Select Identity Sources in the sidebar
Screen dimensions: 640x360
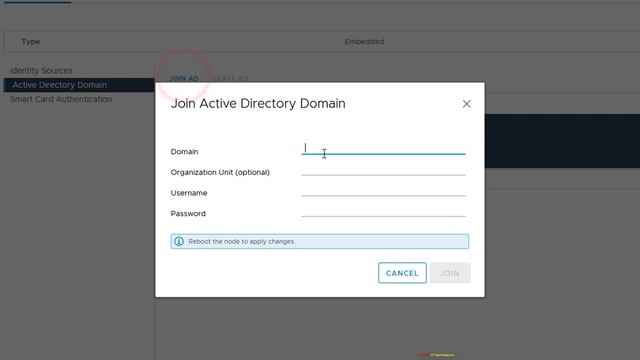pos(41,70)
